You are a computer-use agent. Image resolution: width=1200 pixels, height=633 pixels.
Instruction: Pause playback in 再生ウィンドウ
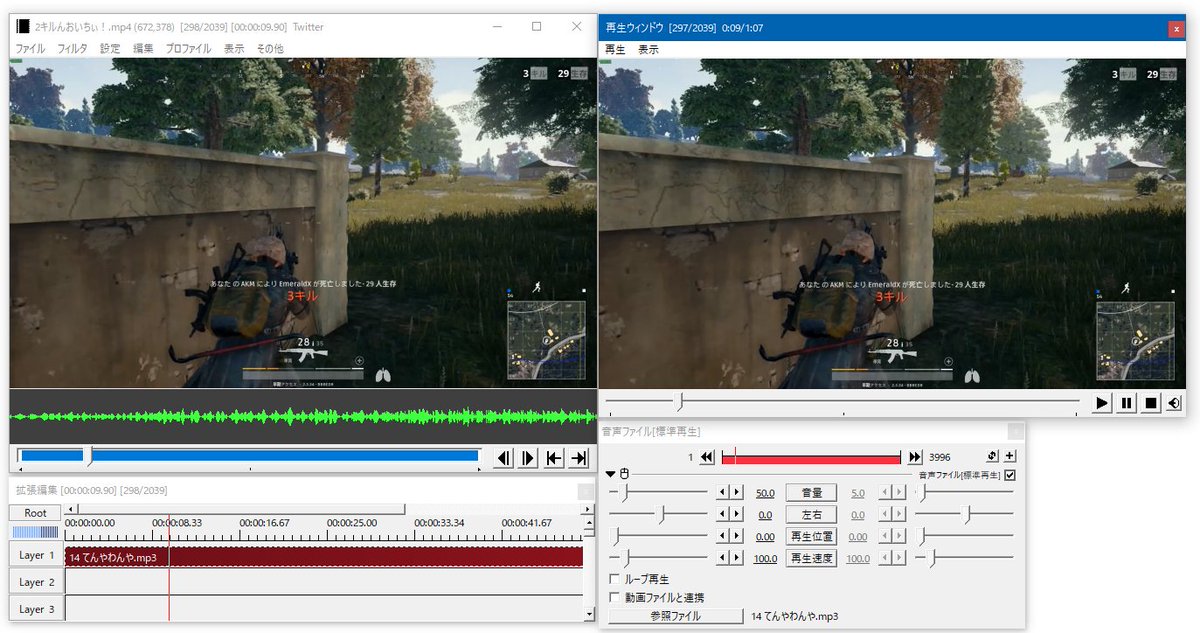point(1126,403)
